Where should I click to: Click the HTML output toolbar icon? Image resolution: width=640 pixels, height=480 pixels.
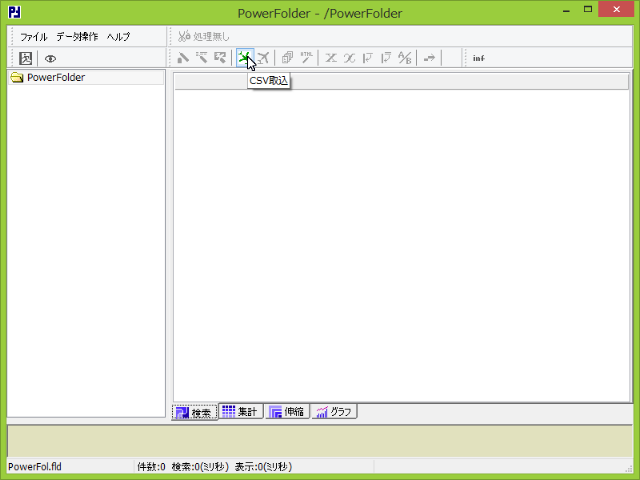point(306,58)
